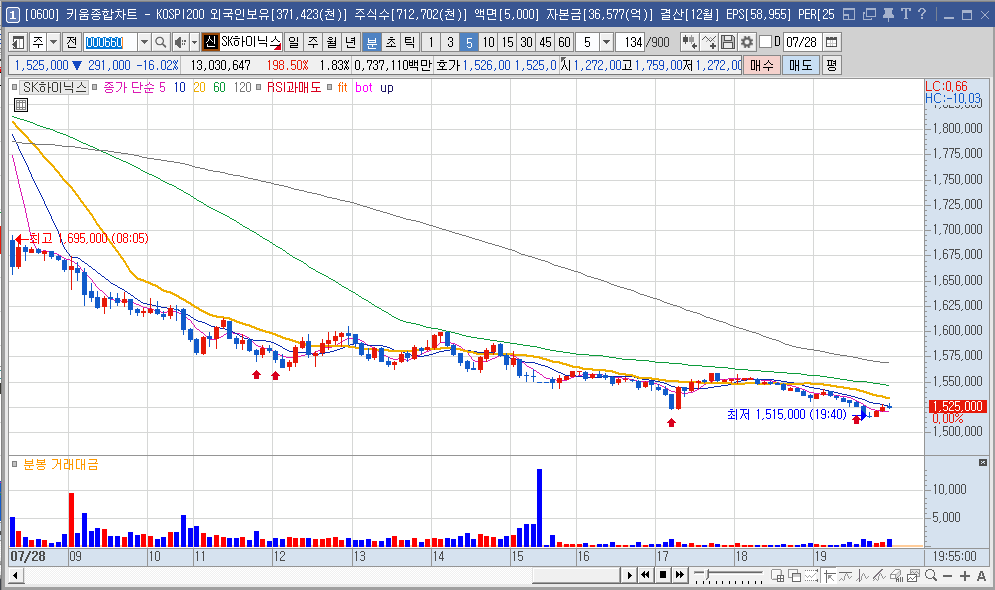The image size is (995, 590).
Task: Click the 매도 sell button
Action: click(800, 65)
